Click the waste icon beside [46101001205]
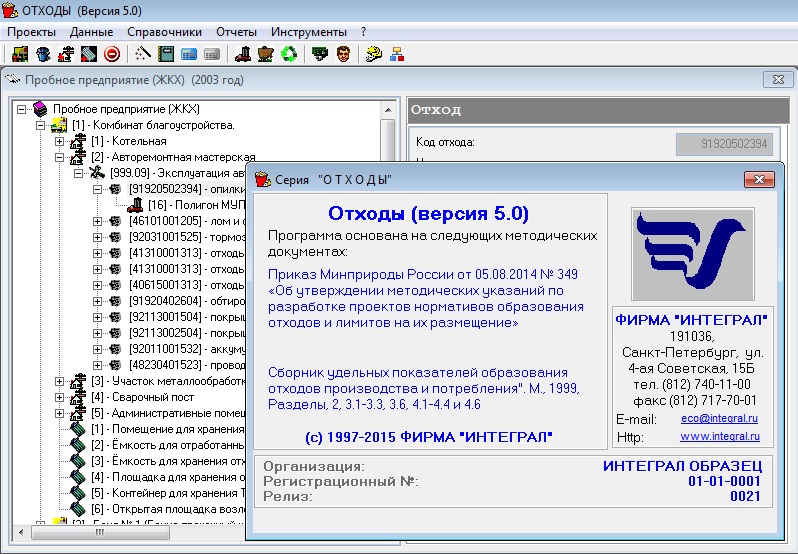This screenshot has width=798, height=554. coord(116,221)
